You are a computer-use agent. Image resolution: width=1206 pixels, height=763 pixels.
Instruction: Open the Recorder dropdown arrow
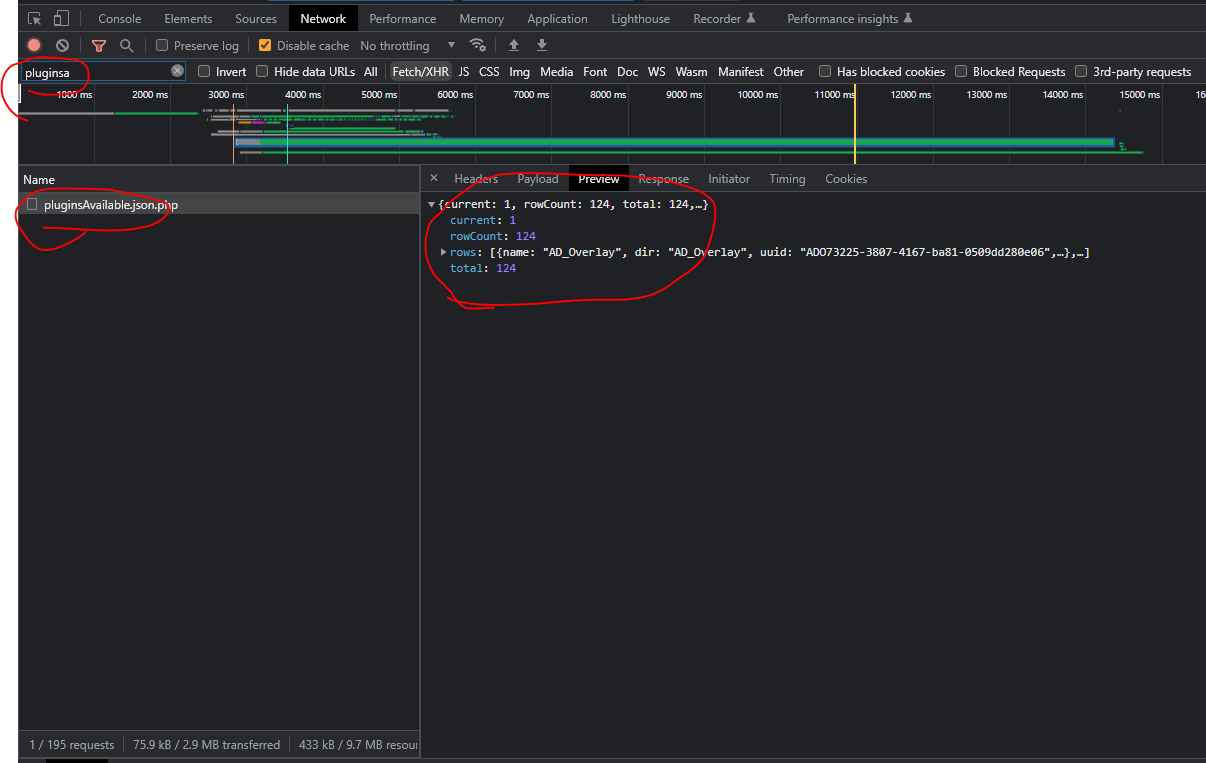pyautogui.click(x=752, y=18)
